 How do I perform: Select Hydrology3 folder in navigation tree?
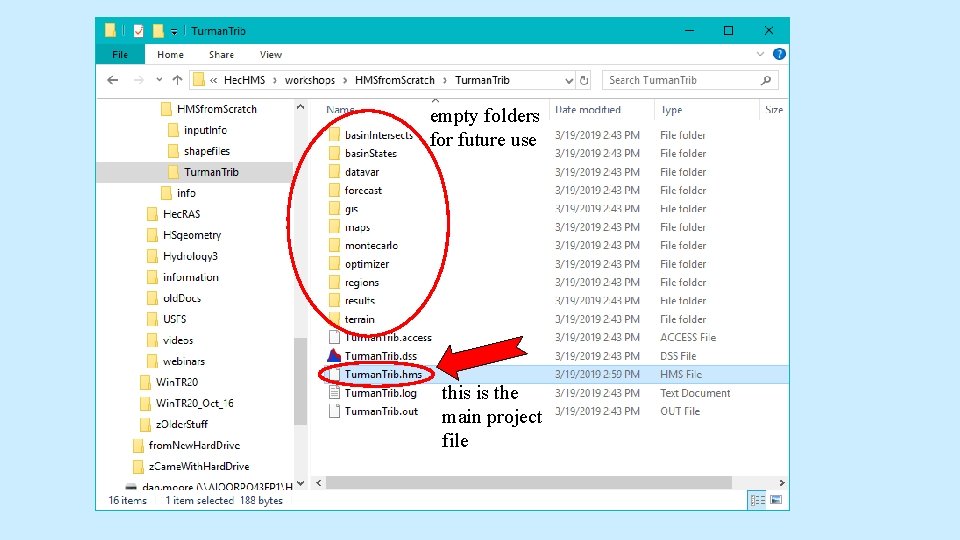(x=190, y=256)
